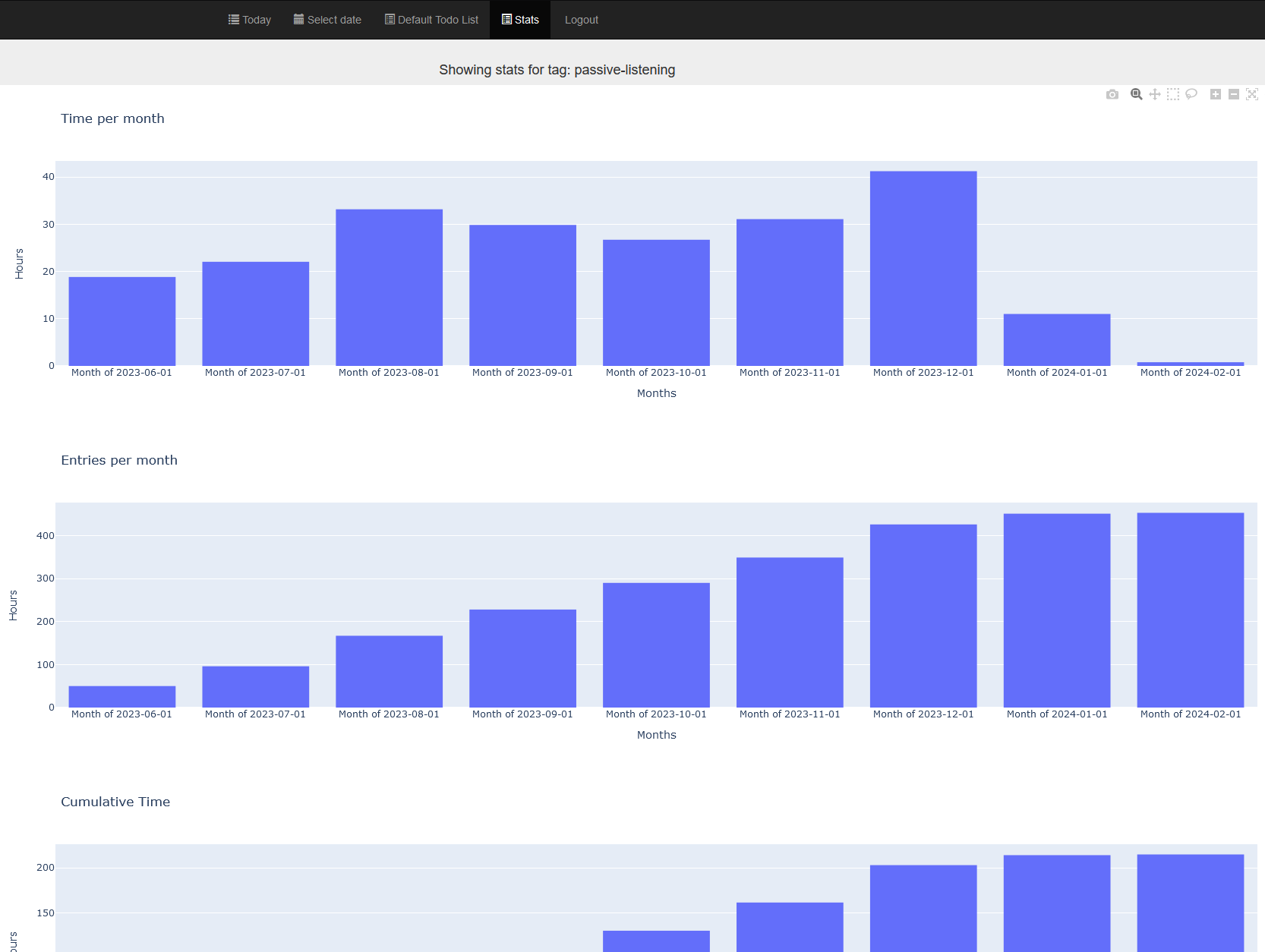Image resolution: width=1265 pixels, height=952 pixels.
Task: Select the Zoom tool in plot modebar
Action: pyautogui.click(x=1137, y=94)
